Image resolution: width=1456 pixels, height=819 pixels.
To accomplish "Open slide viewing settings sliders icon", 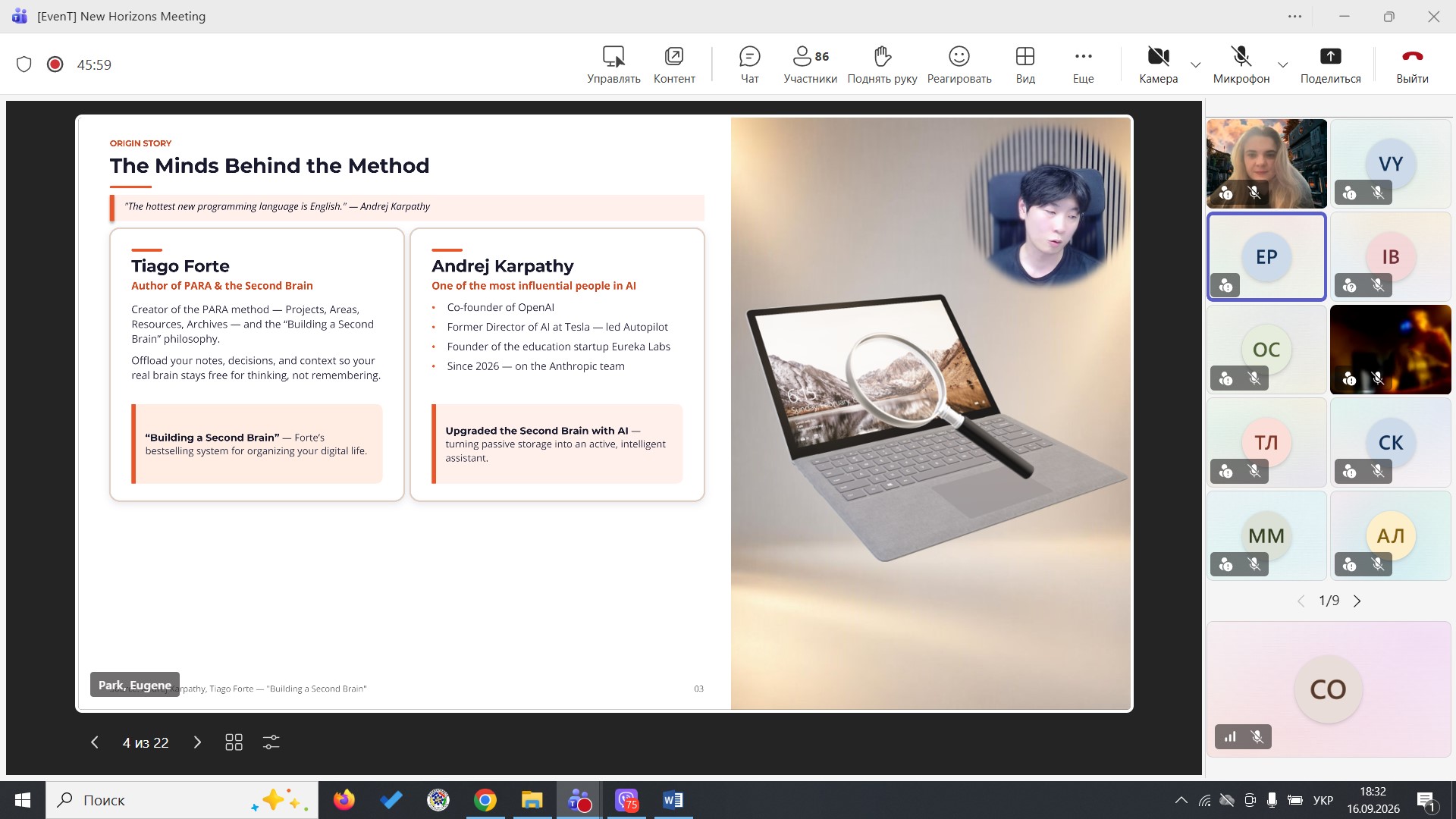I will tap(271, 742).
